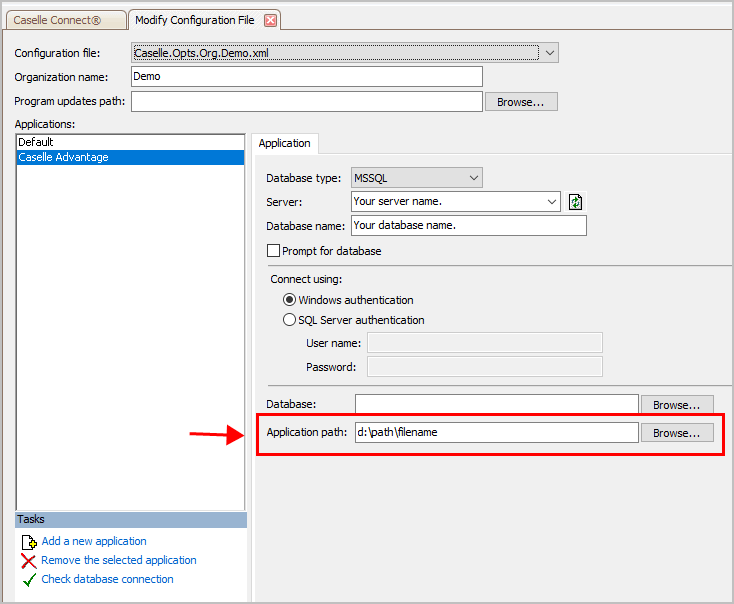Click the Application path text field
The image size is (734, 604).
point(497,433)
